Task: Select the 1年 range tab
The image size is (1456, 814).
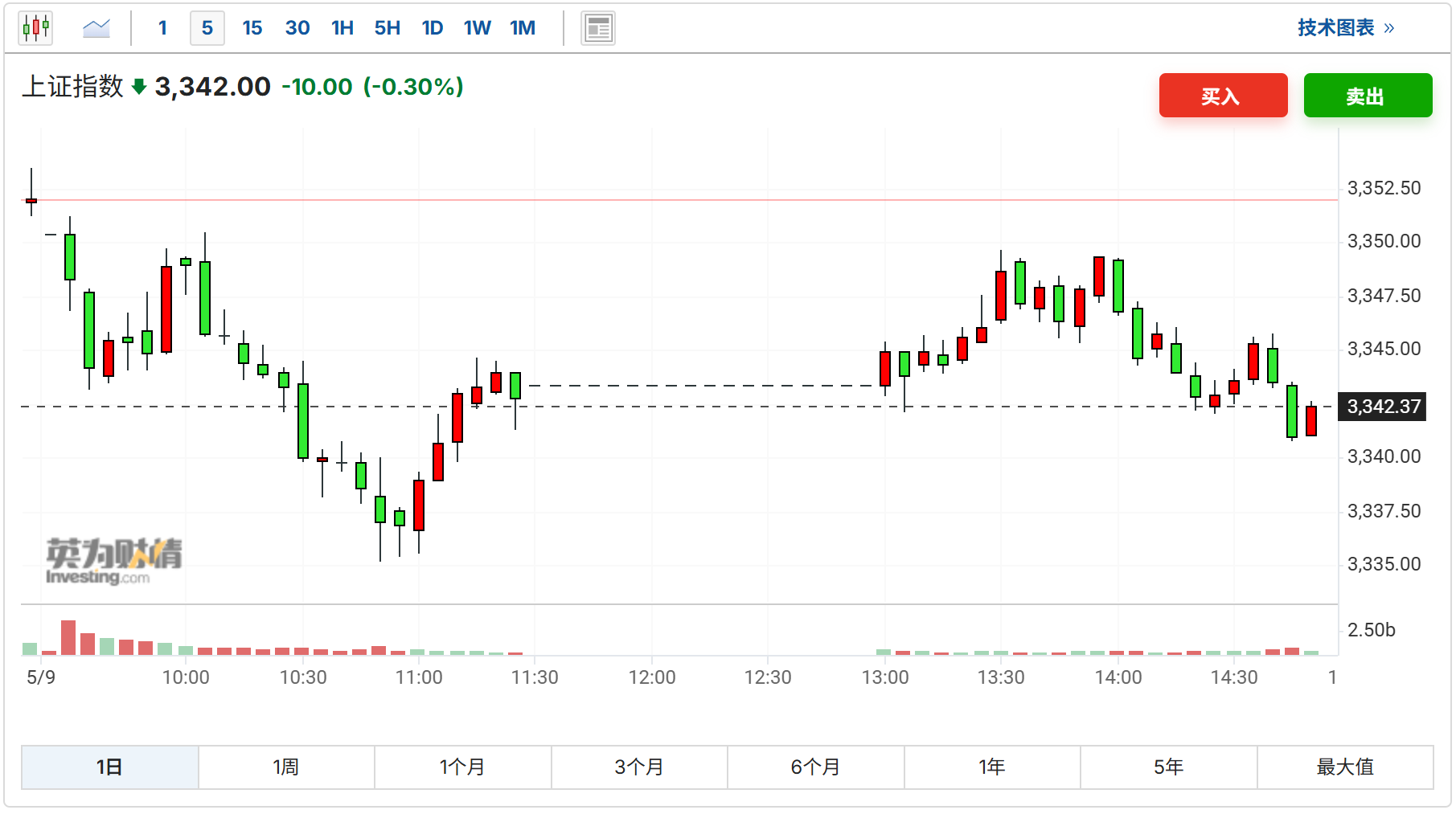Action: (x=992, y=767)
